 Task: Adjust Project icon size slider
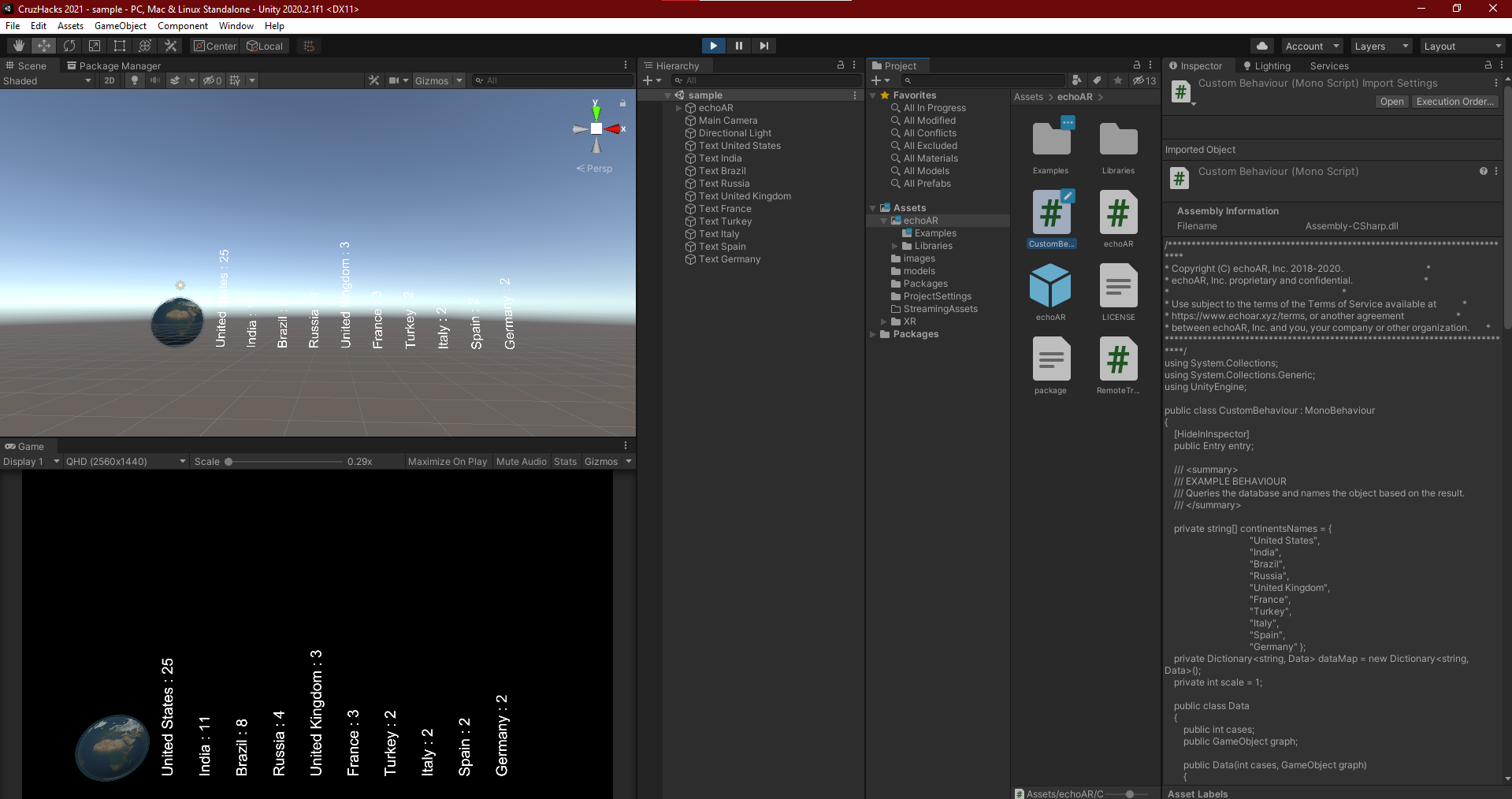1129,793
